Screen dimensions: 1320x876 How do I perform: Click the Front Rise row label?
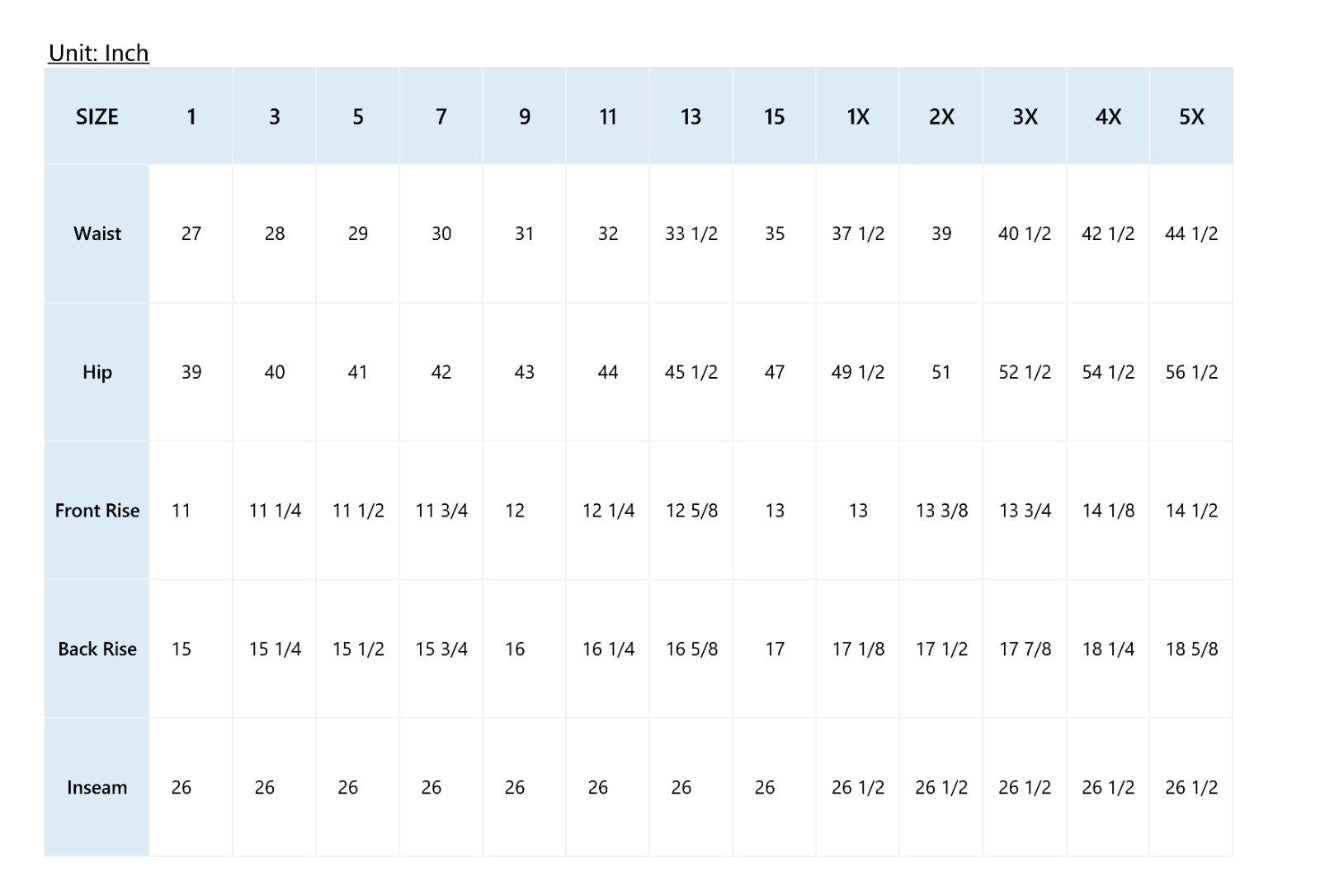(97, 511)
